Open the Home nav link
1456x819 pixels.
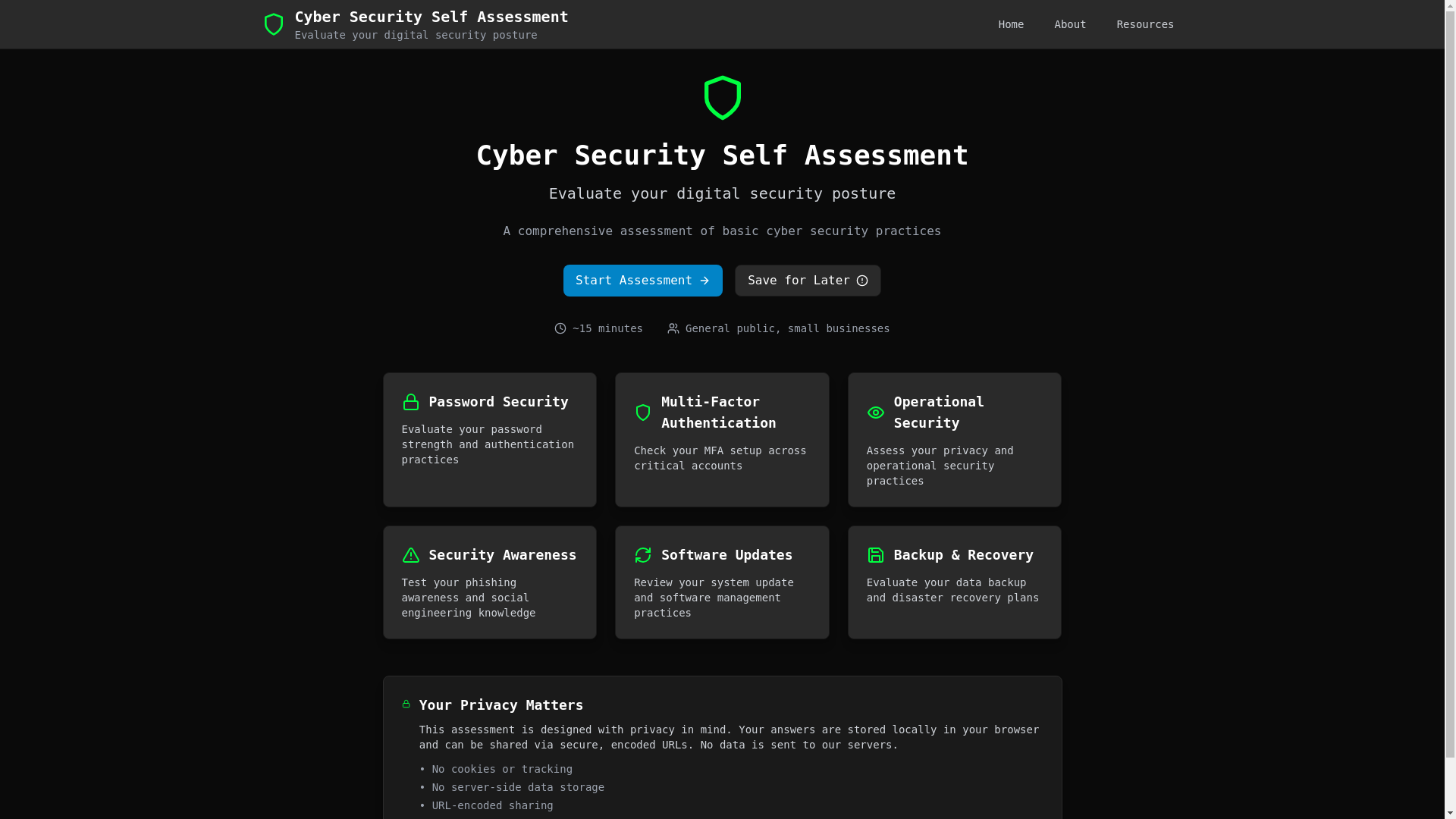[1011, 24]
